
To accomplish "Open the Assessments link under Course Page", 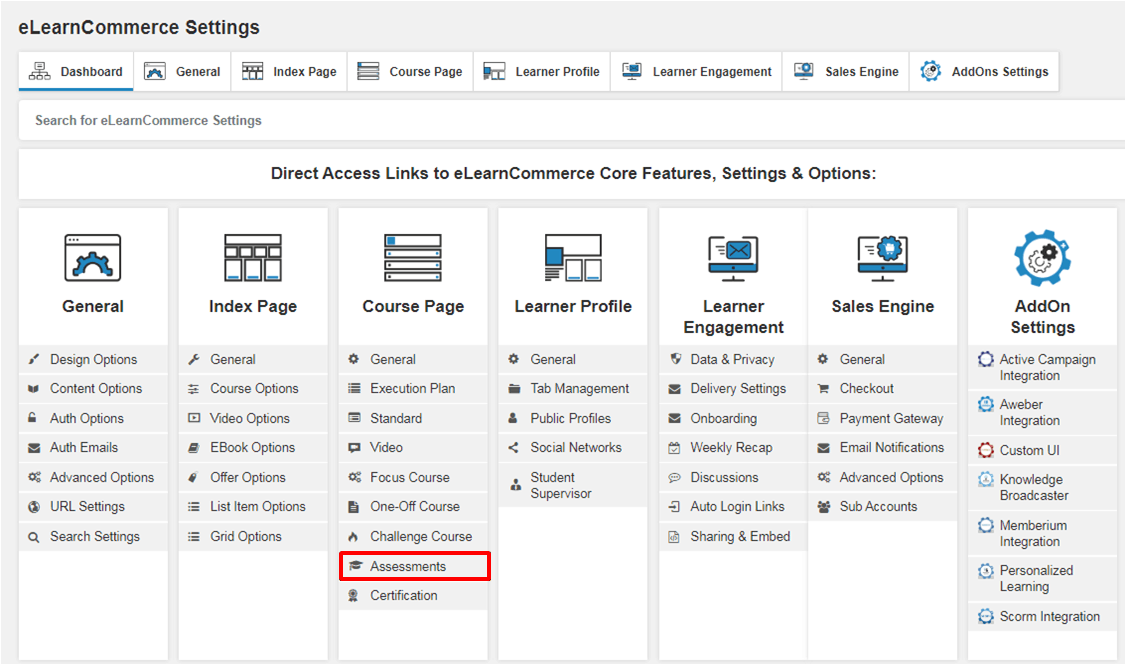I will point(408,567).
